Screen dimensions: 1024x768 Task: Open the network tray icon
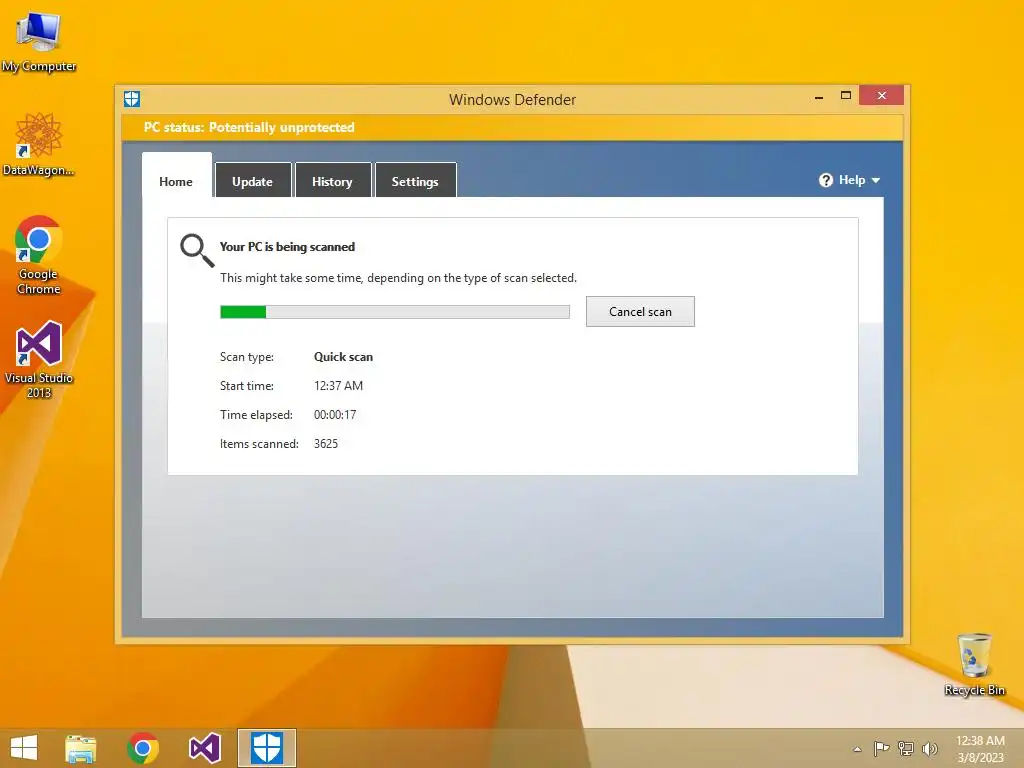coord(906,748)
